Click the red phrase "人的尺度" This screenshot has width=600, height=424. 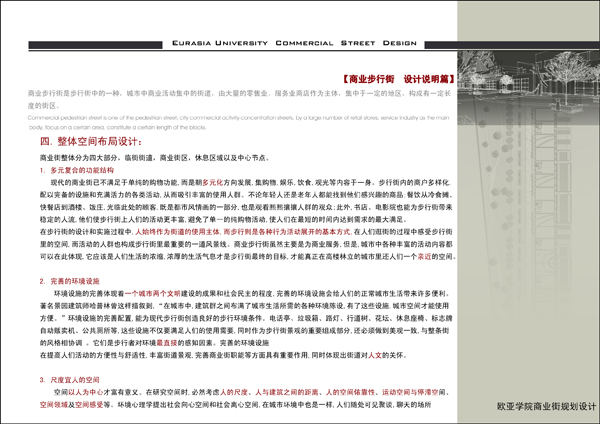pos(234,392)
